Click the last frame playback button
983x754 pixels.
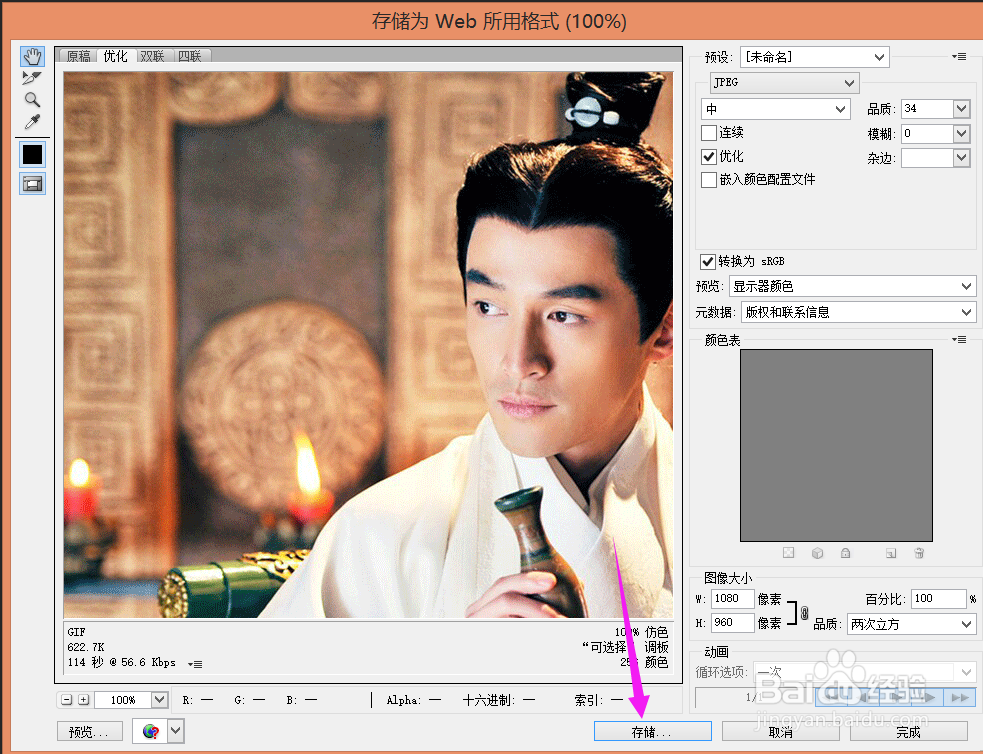pos(959,698)
